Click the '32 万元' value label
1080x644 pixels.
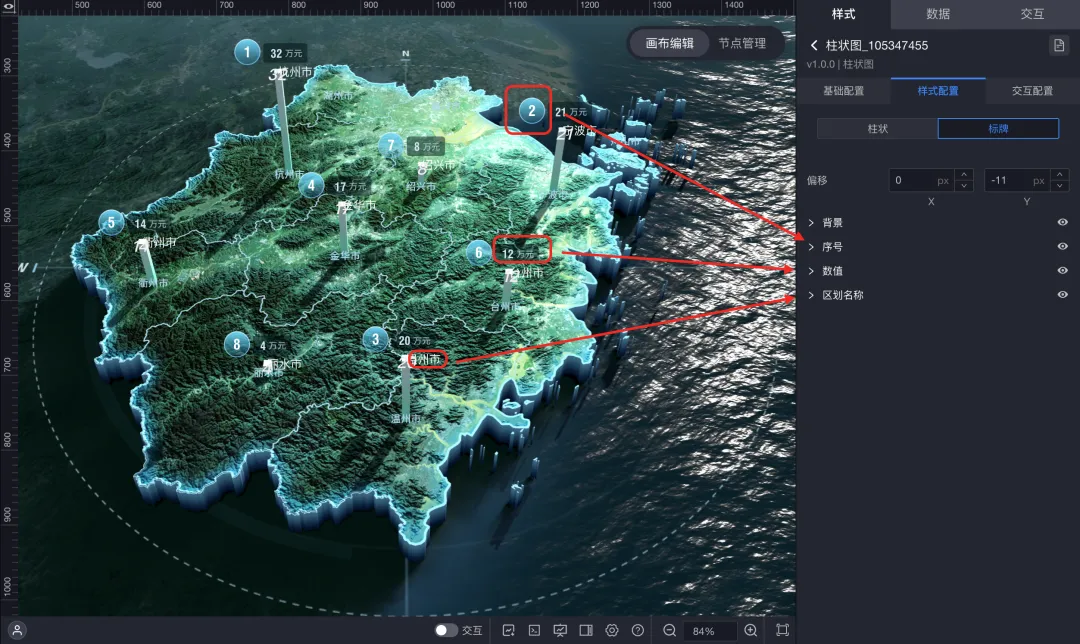[x=286, y=53]
